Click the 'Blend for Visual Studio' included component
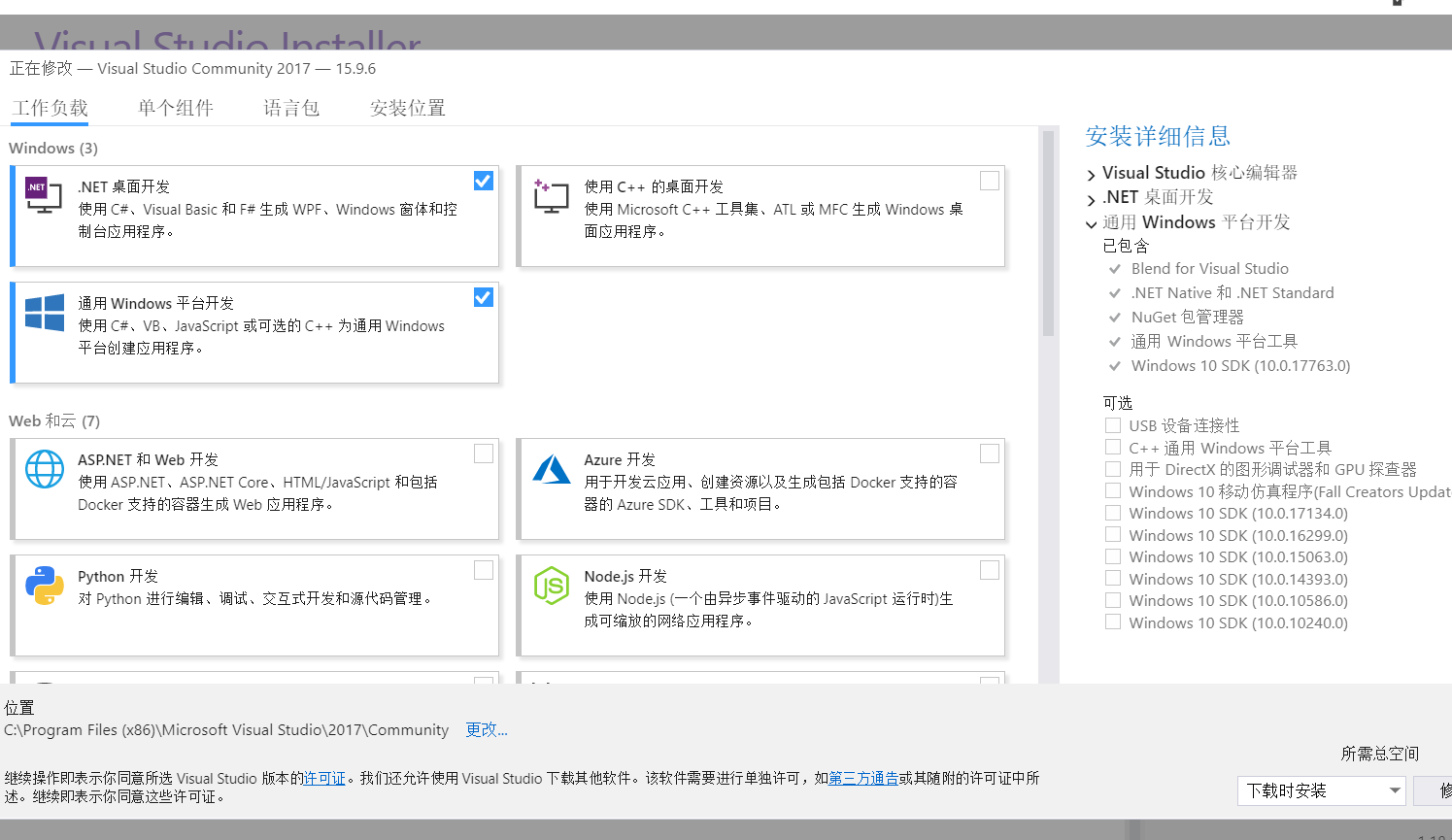 [x=1210, y=269]
